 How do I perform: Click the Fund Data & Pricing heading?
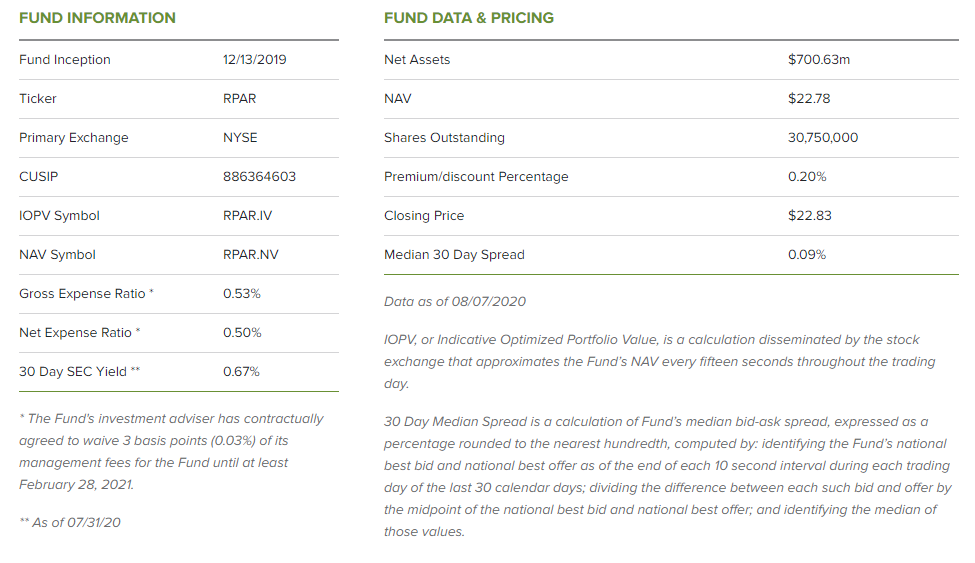pyautogui.click(x=469, y=18)
